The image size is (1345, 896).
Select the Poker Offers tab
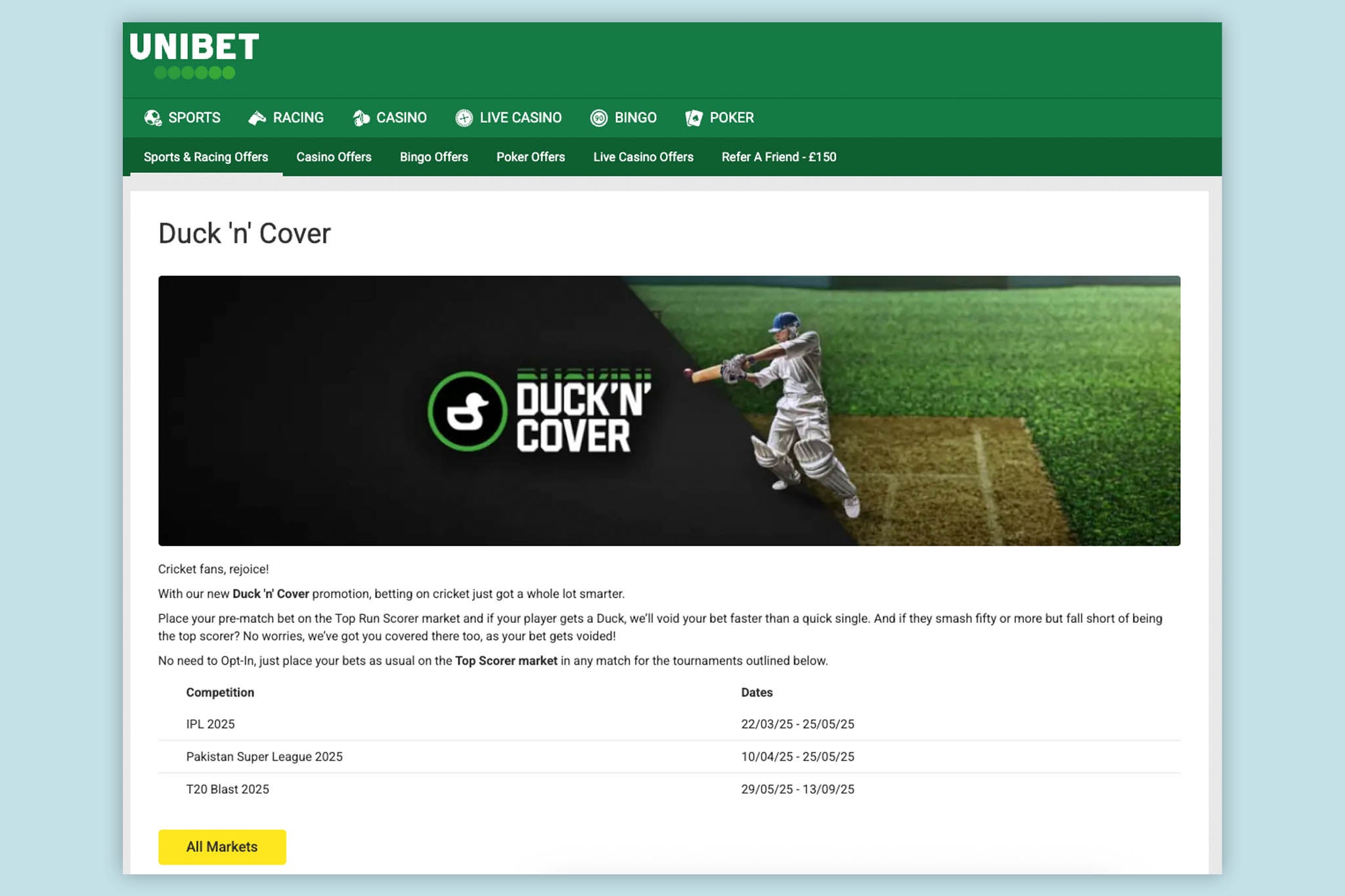[530, 157]
